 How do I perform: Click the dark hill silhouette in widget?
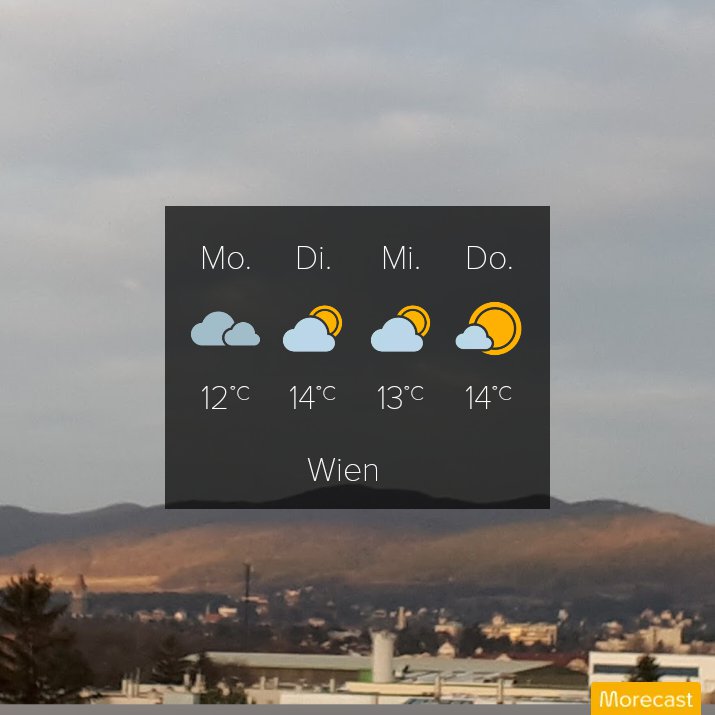[357, 499]
